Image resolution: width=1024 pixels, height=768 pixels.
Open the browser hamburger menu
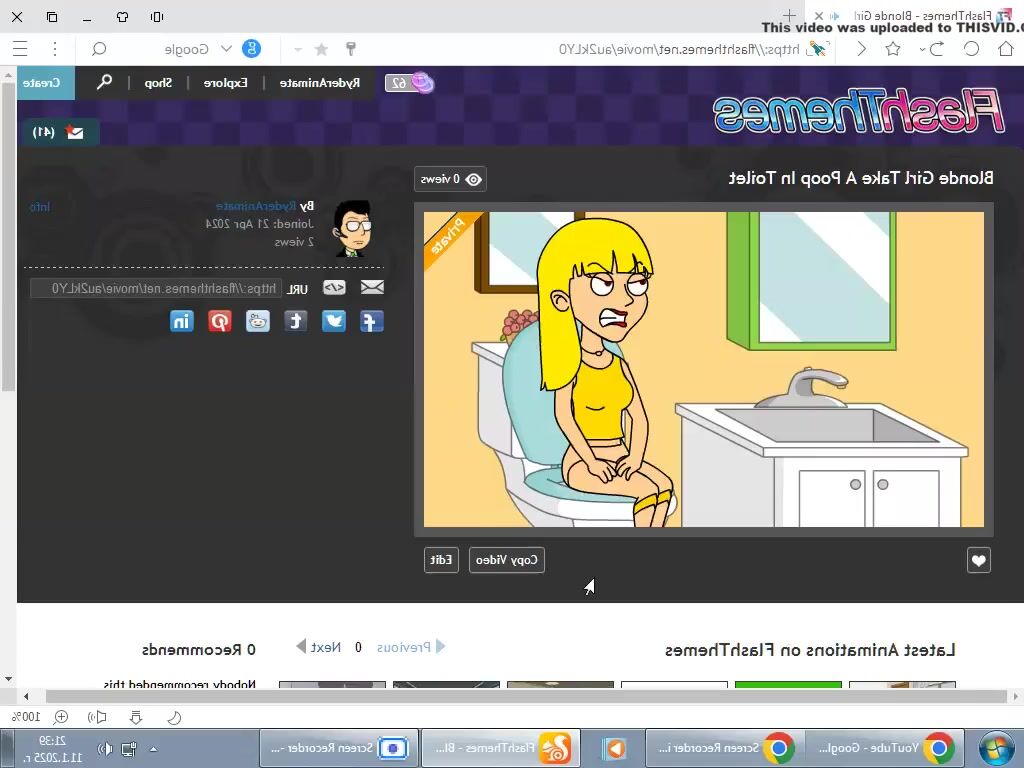[20, 49]
